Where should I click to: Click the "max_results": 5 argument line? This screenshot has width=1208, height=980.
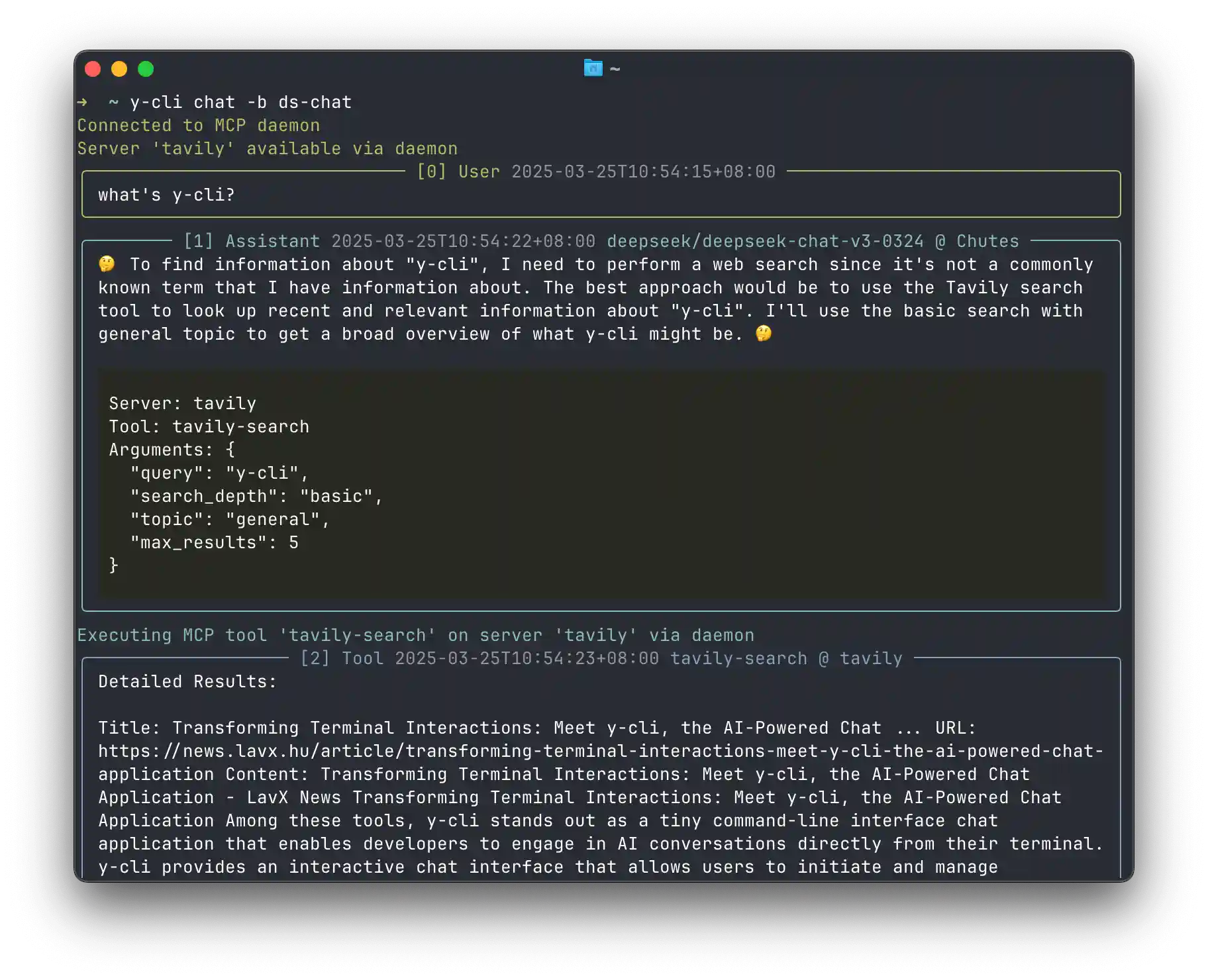point(215,543)
